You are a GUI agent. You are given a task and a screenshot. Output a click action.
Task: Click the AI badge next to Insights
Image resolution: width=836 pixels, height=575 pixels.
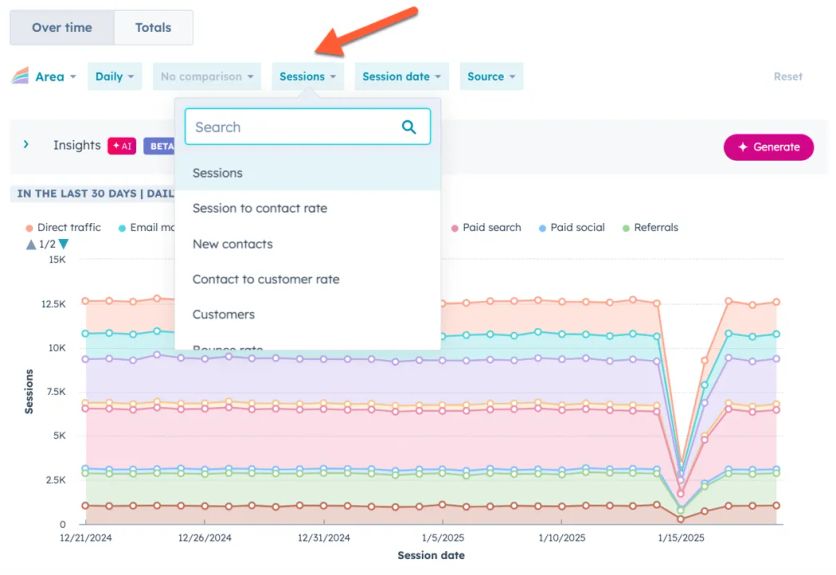pos(122,146)
